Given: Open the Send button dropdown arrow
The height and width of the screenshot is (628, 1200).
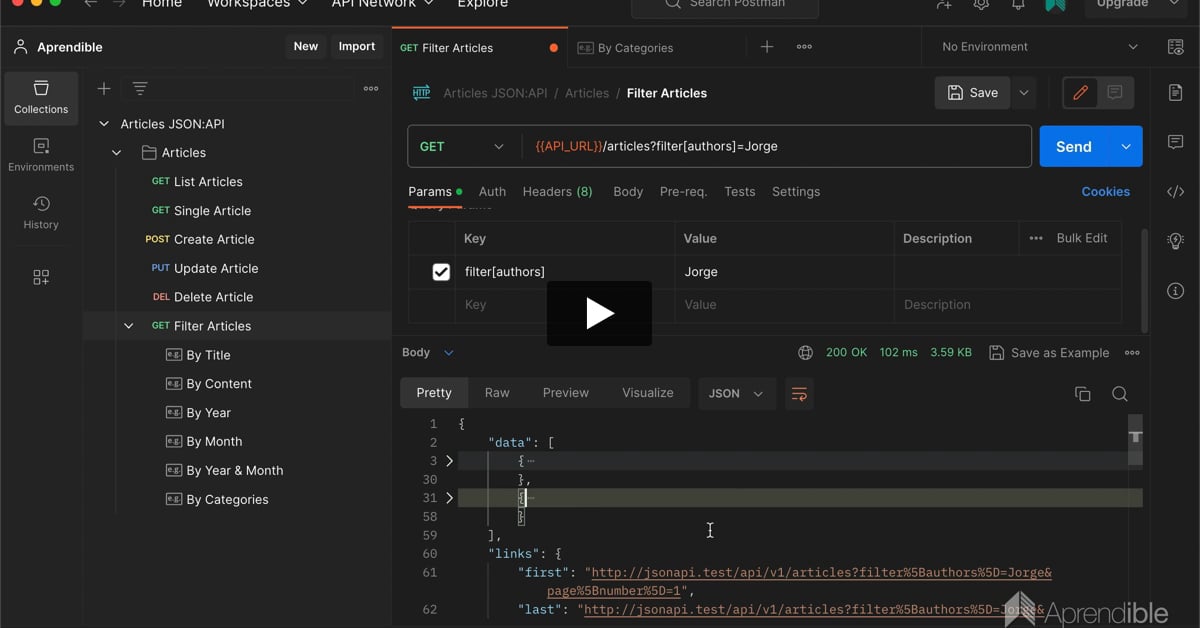Looking at the screenshot, I should 1125,146.
